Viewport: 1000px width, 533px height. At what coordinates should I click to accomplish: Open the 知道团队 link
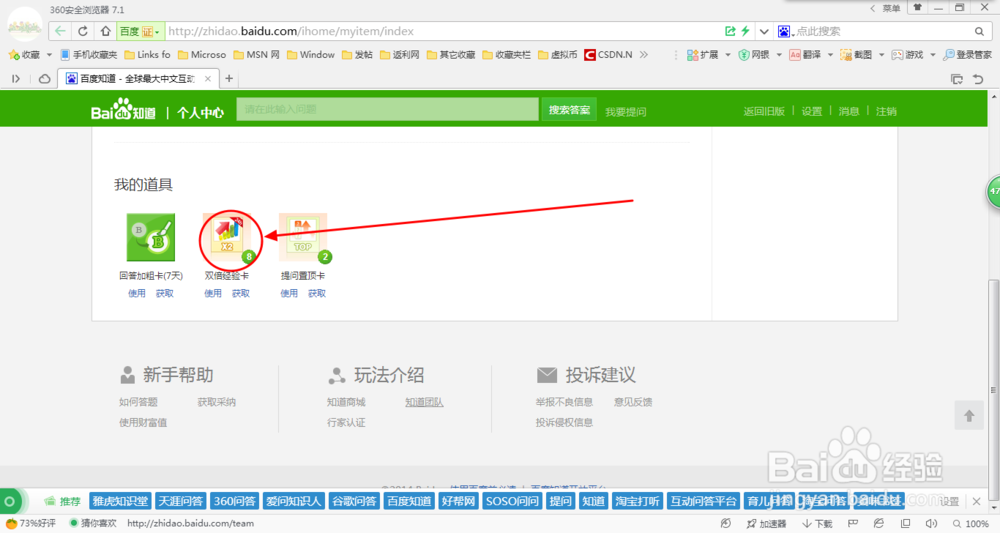click(x=424, y=402)
